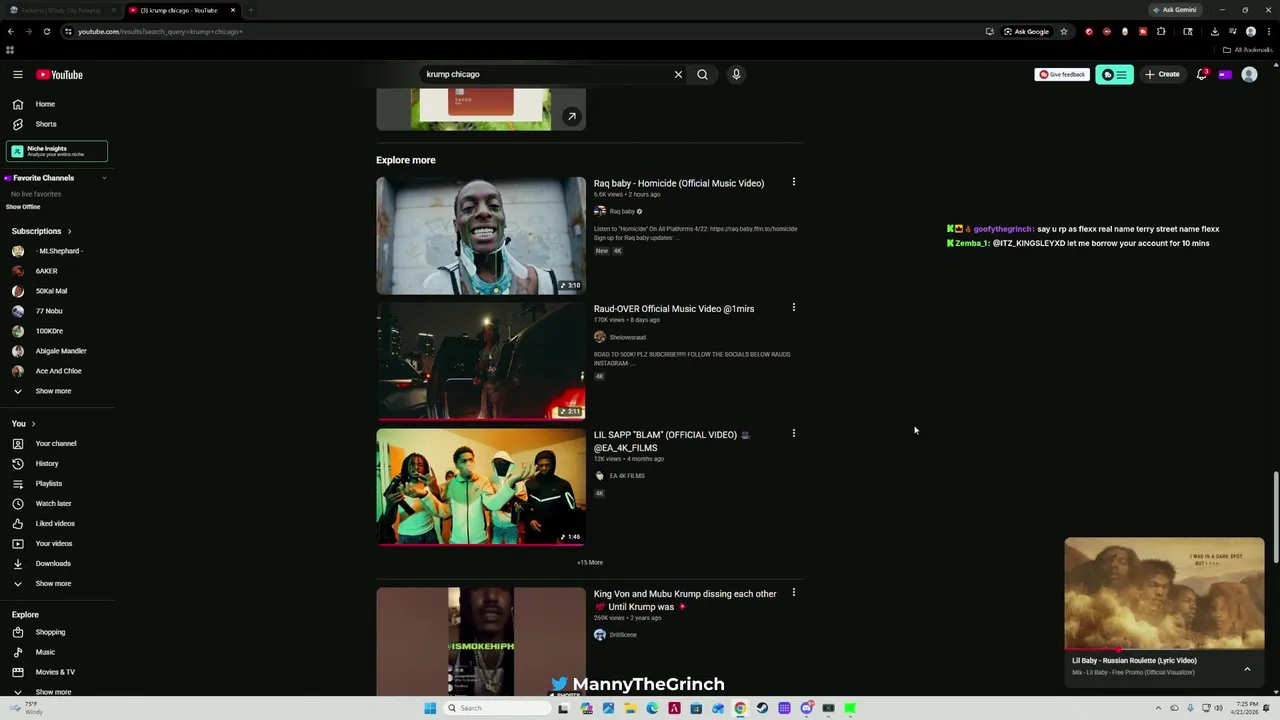The height and width of the screenshot is (720, 1280).
Task: Open options for LIL SAPP BLAM video
Action: point(794,433)
